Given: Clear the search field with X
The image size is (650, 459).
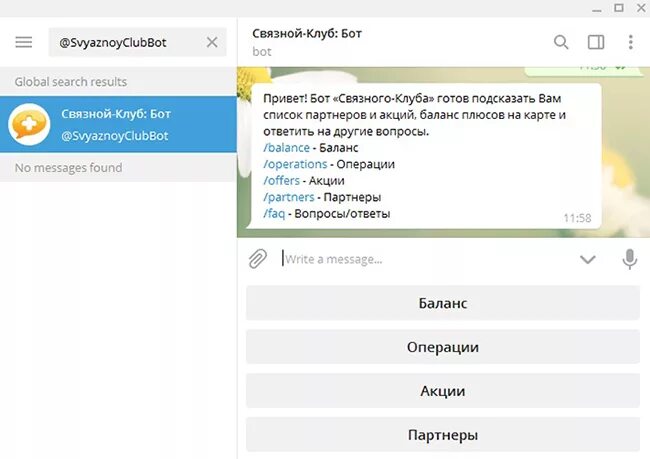Looking at the screenshot, I should click(x=212, y=42).
